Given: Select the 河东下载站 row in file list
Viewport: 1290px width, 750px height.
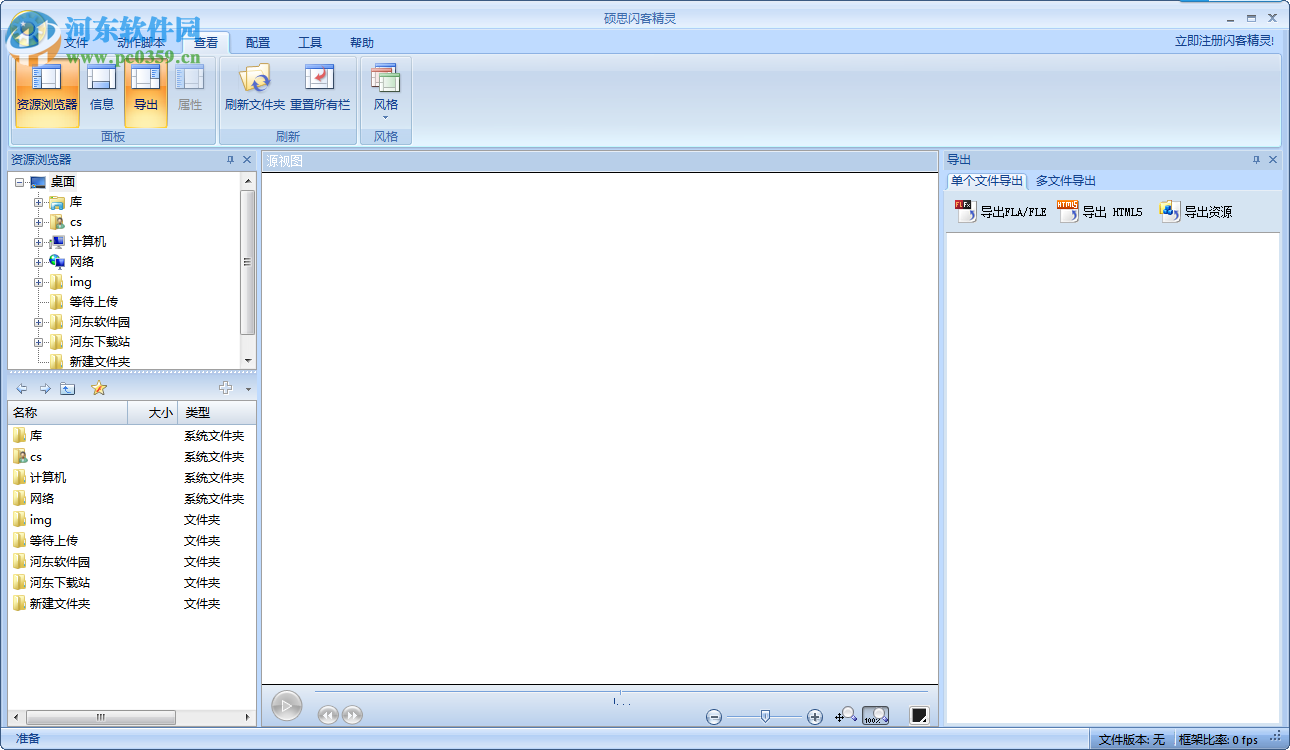Looking at the screenshot, I should (132, 583).
